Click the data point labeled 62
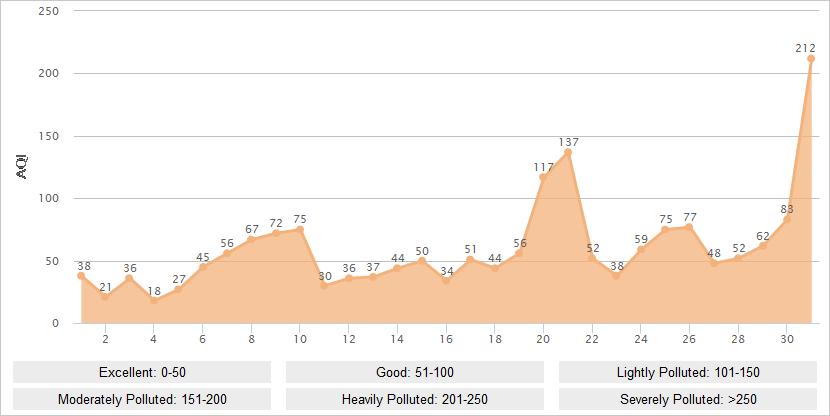 762,246
